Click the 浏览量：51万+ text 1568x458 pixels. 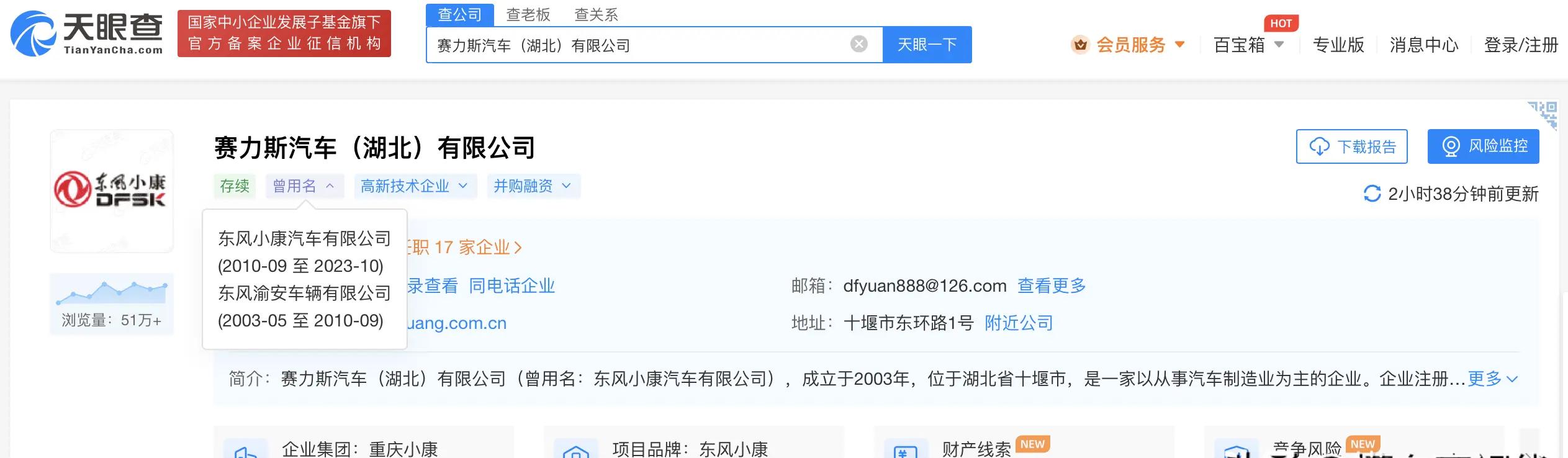click(x=112, y=320)
